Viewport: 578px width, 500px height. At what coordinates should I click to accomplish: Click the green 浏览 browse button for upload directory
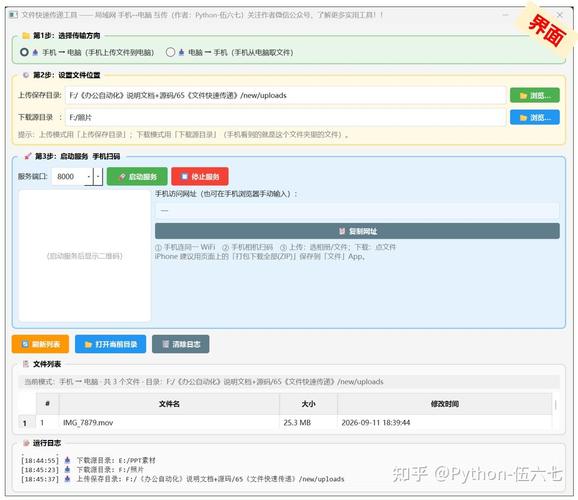(x=535, y=96)
